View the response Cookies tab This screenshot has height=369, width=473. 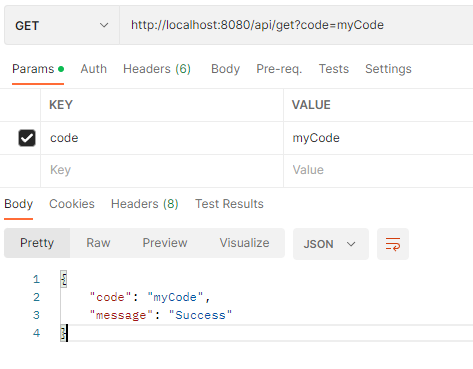pyautogui.click(x=72, y=204)
